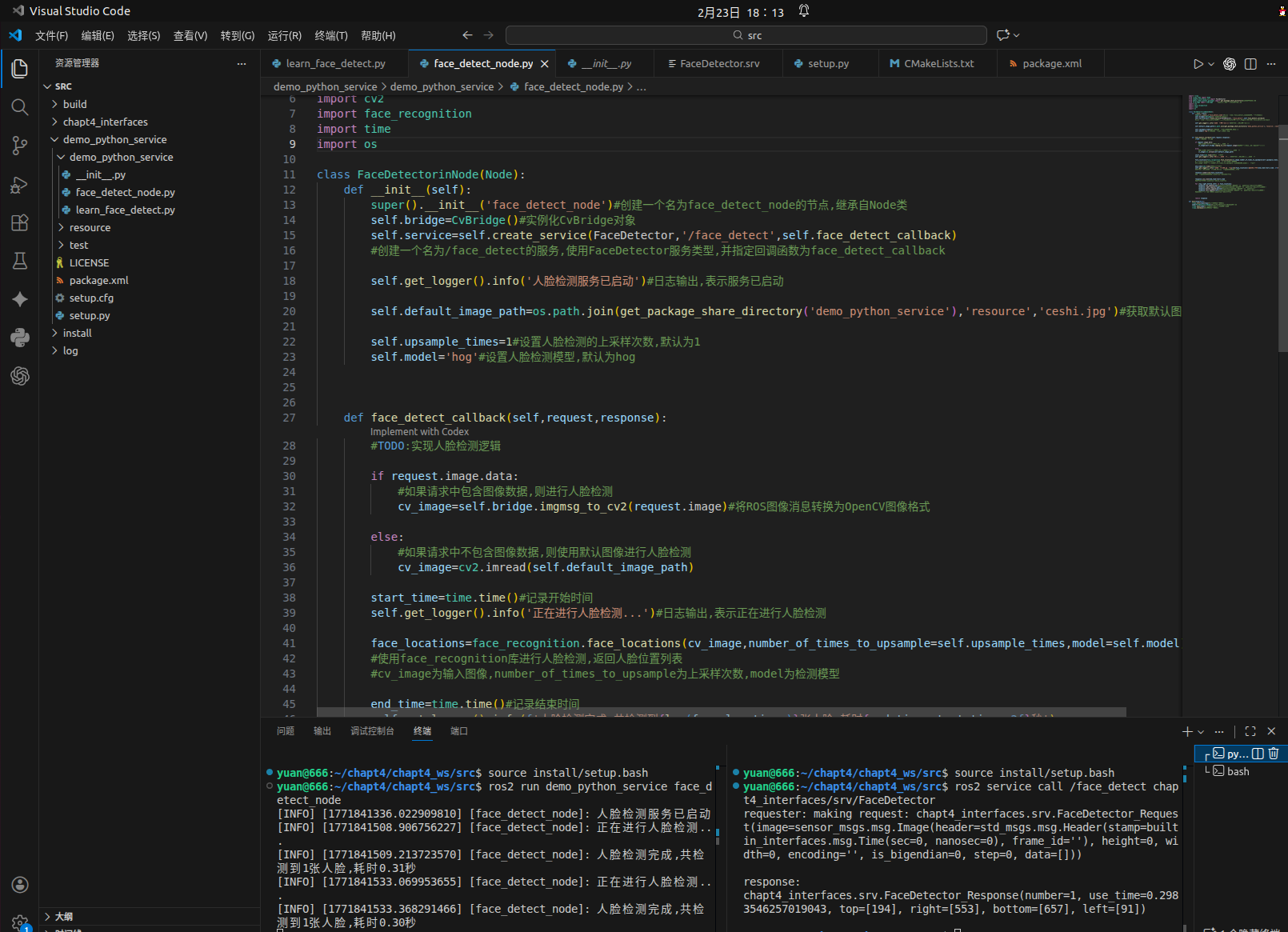1288x932 pixels.
Task: Open the Manage gear icon
Action: click(x=20, y=922)
